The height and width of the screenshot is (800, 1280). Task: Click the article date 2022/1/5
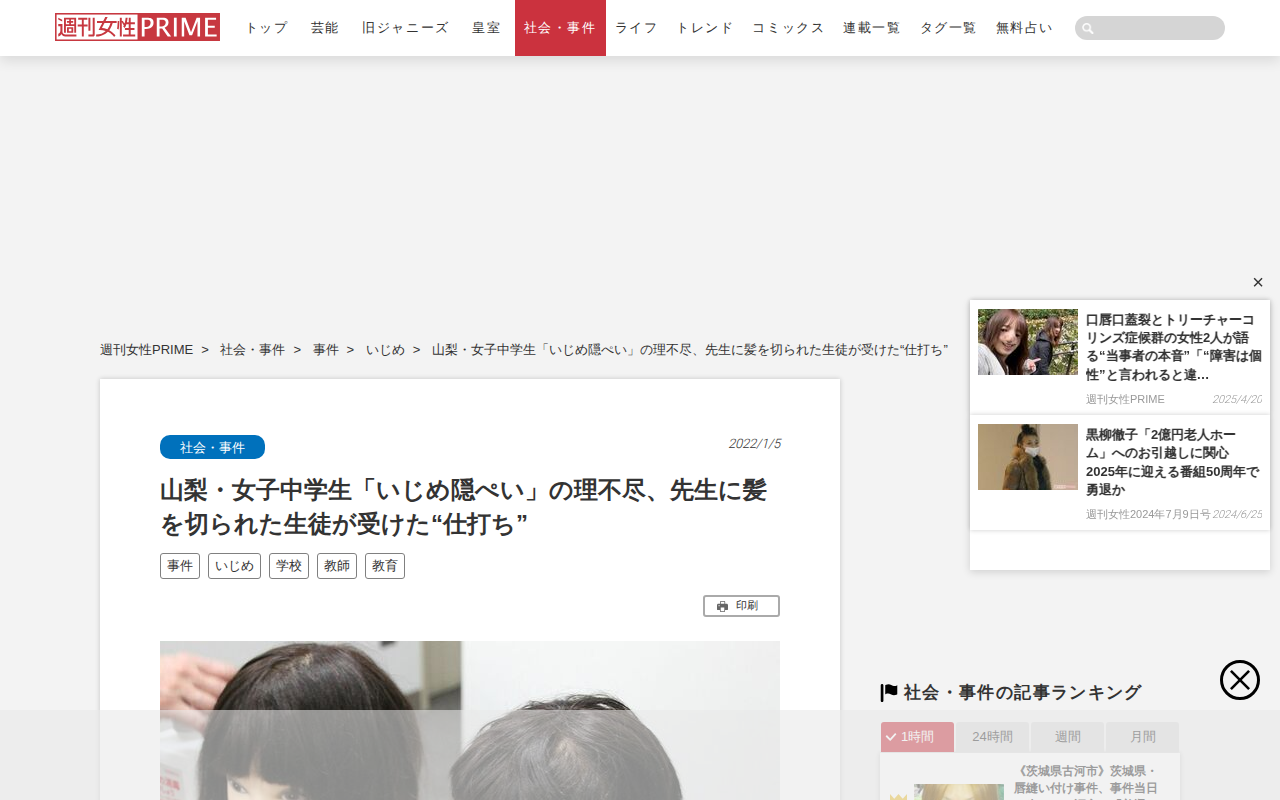coord(755,444)
